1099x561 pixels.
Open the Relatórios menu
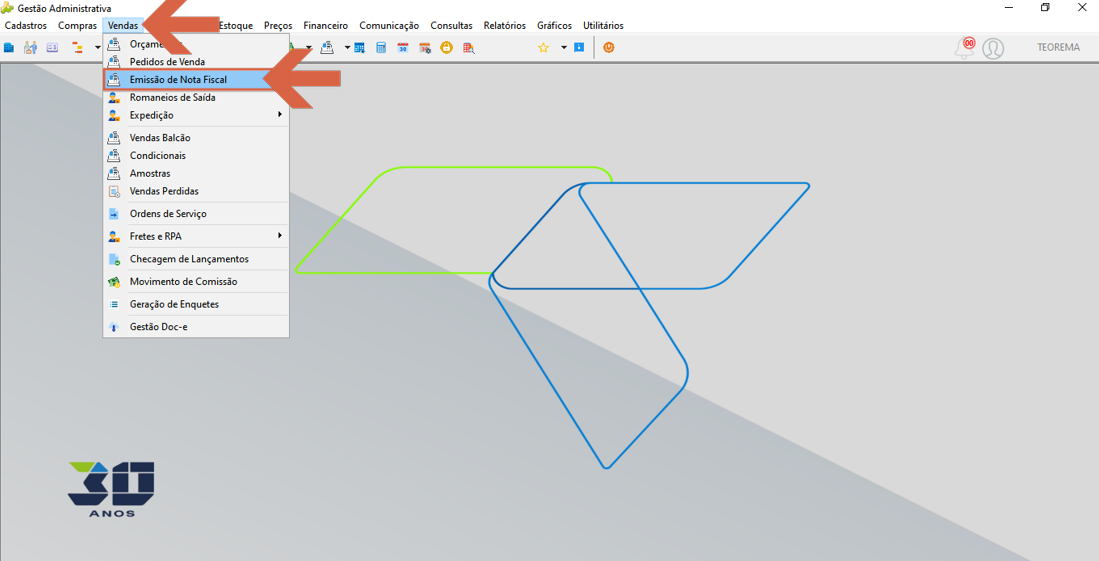click(x=505, y=25)
